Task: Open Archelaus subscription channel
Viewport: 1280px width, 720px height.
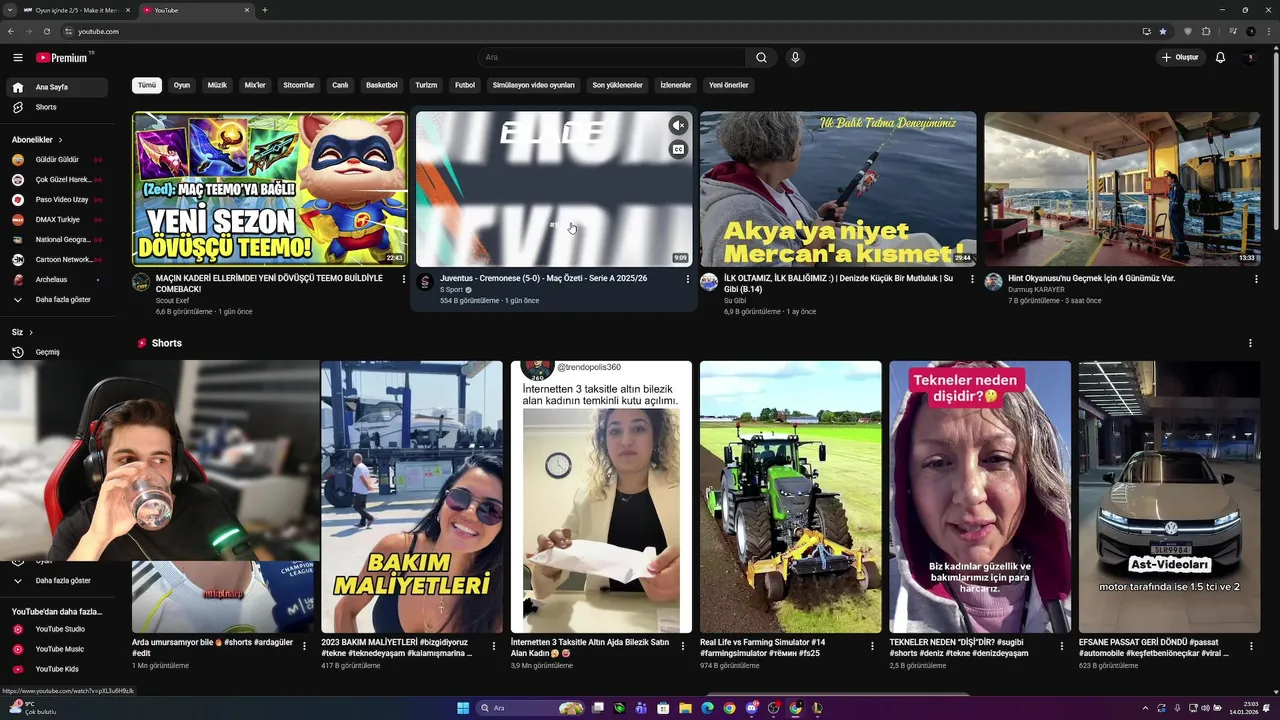Action: coord(55,280)
